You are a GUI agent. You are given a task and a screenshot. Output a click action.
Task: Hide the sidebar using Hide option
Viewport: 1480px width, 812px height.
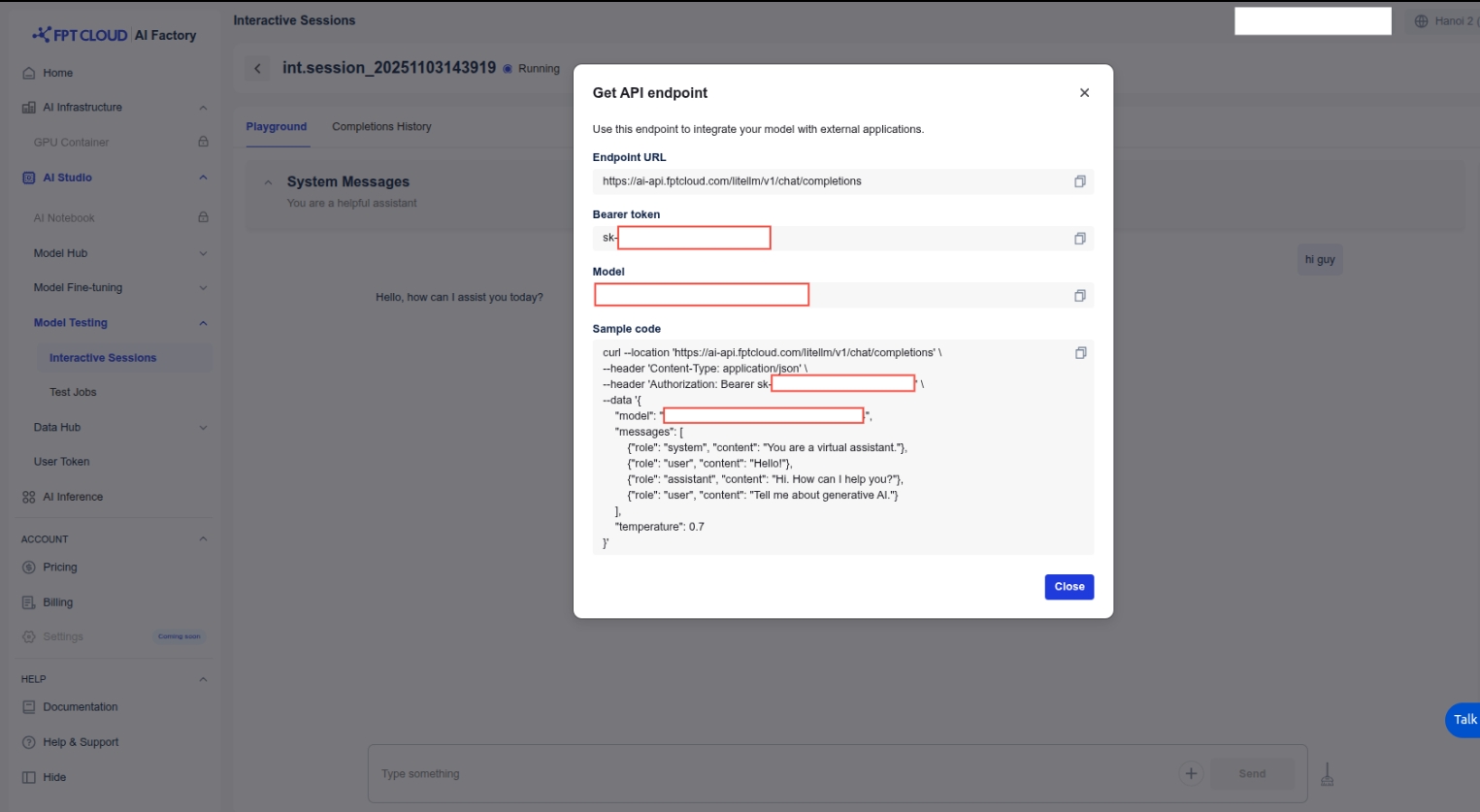click(x=54, y=777)
